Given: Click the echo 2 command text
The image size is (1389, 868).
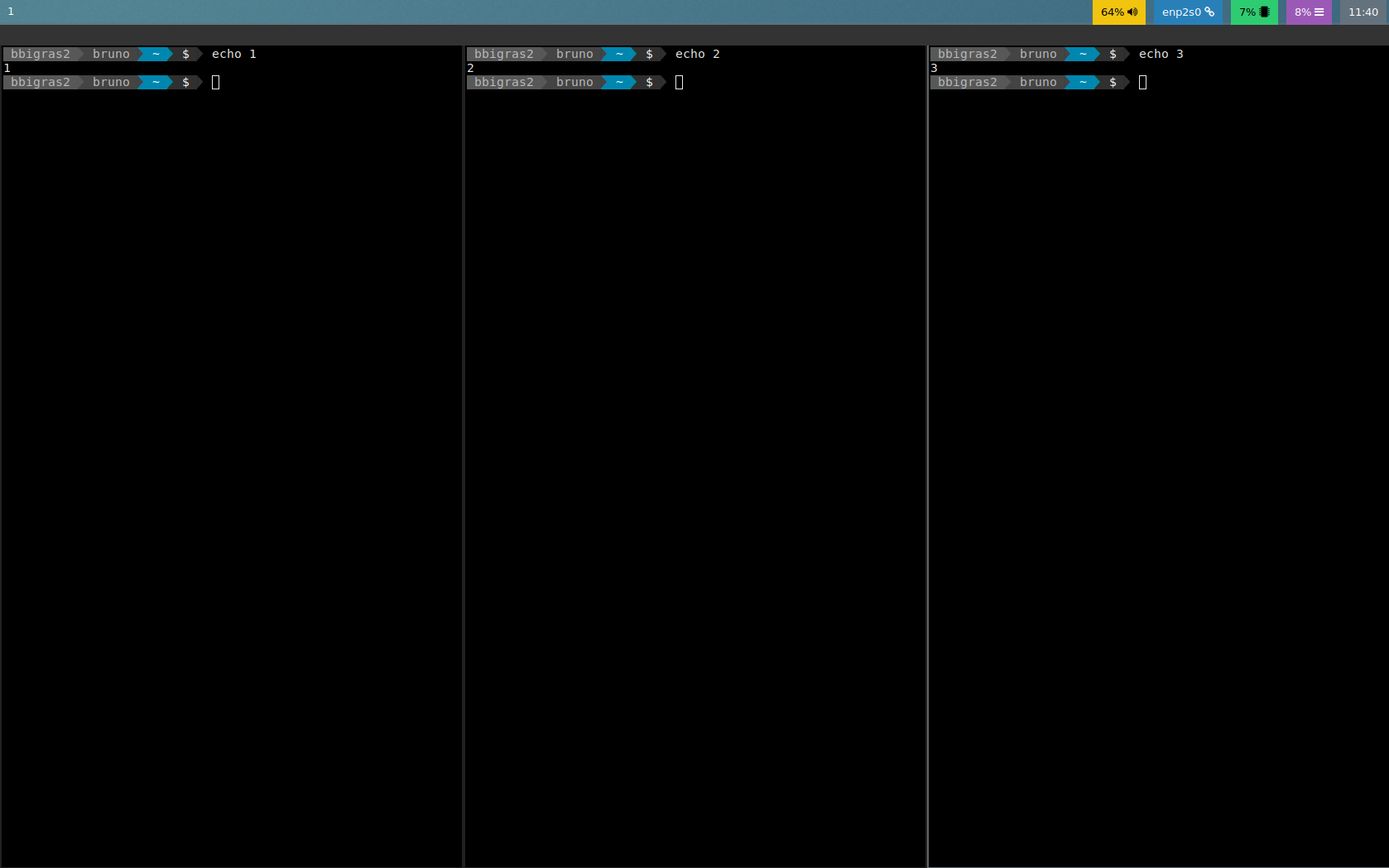Looking at the screenshot, I should tap(697, 54).
